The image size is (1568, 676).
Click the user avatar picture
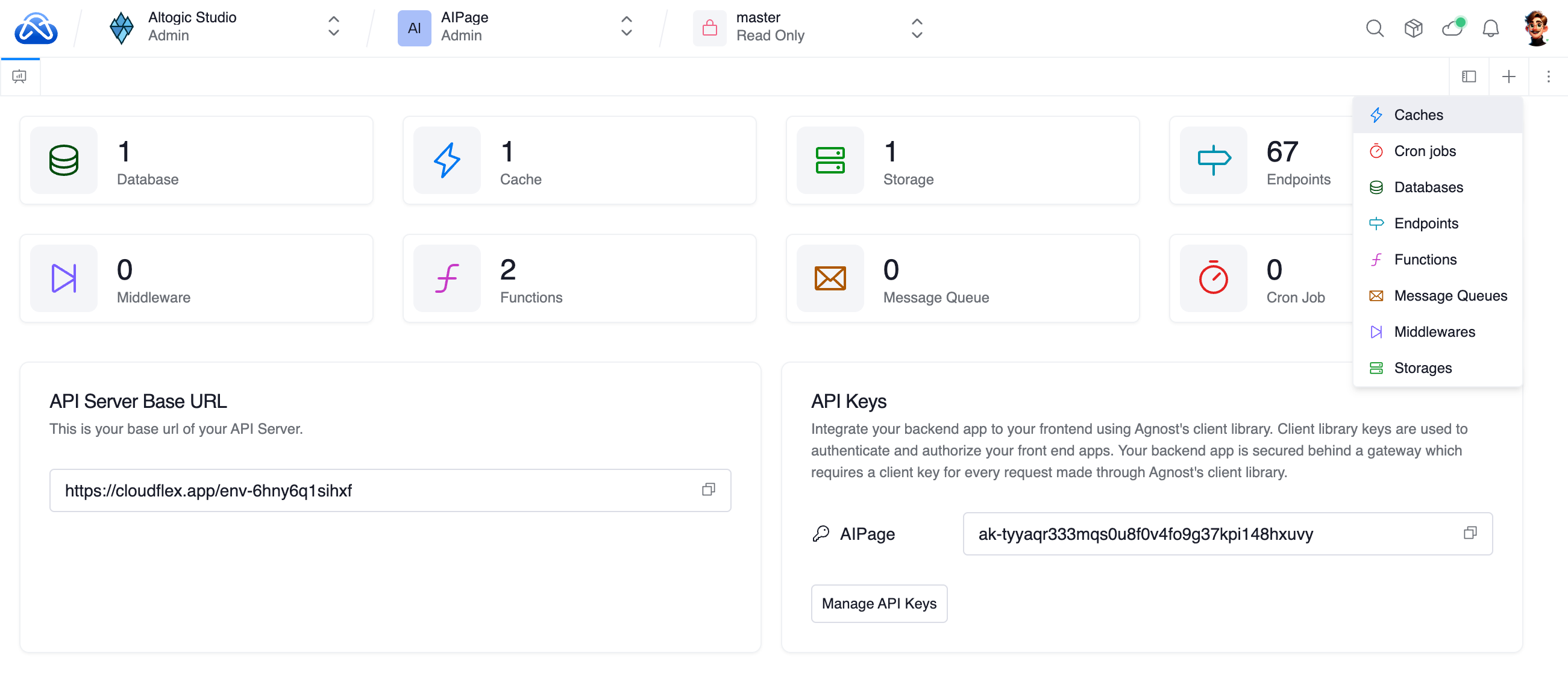1536,28
